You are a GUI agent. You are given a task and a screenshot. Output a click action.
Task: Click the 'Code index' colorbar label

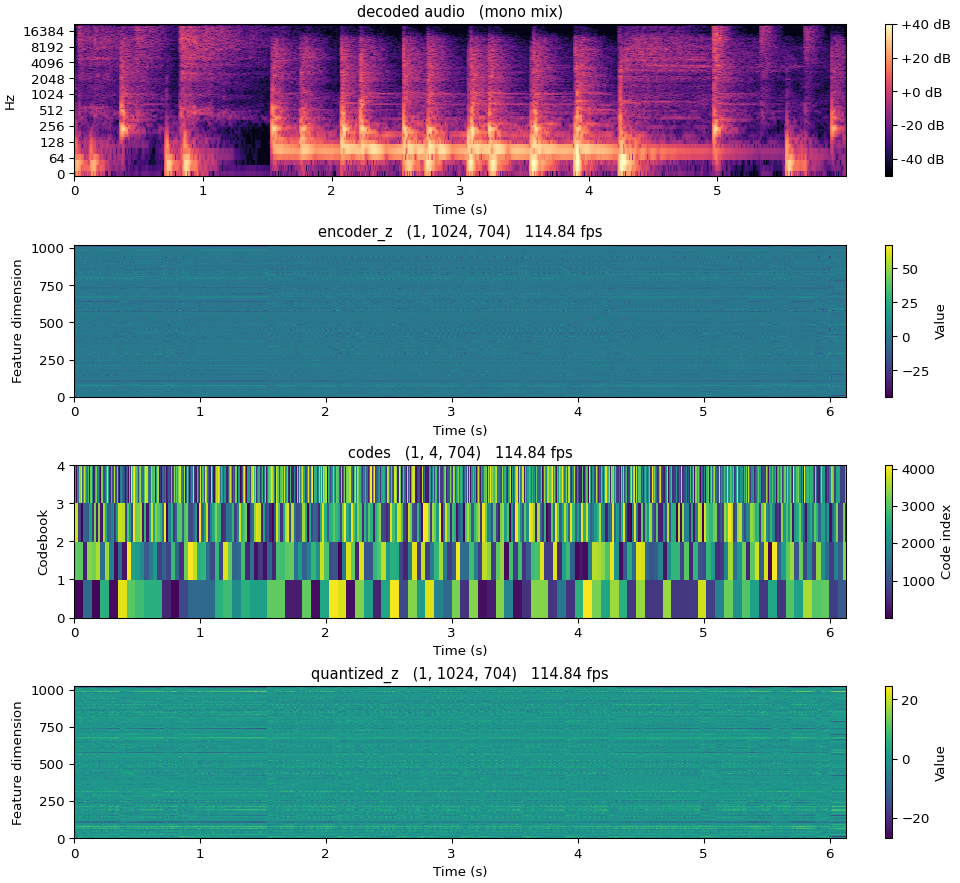tap(946, 543)
